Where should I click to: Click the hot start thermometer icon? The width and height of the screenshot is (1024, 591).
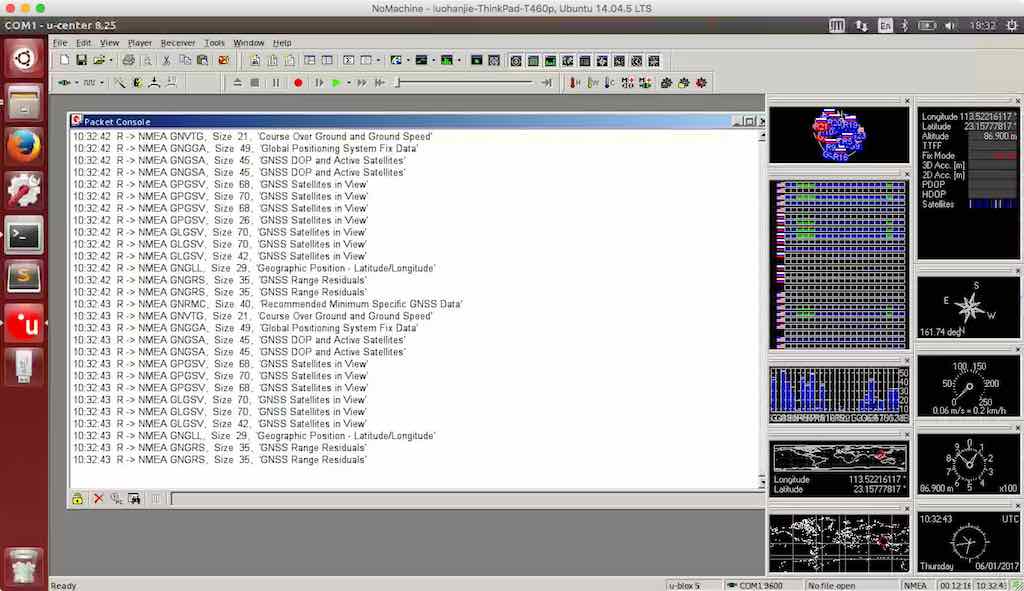click(574, 83)
